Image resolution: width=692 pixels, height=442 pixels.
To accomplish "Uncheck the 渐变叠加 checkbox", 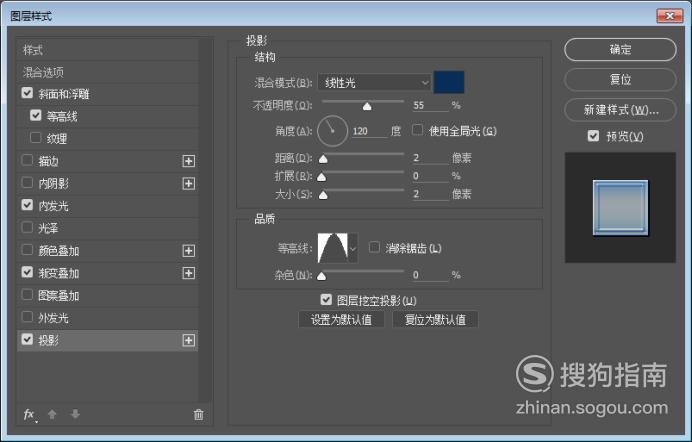I will [x=27, y=272].
